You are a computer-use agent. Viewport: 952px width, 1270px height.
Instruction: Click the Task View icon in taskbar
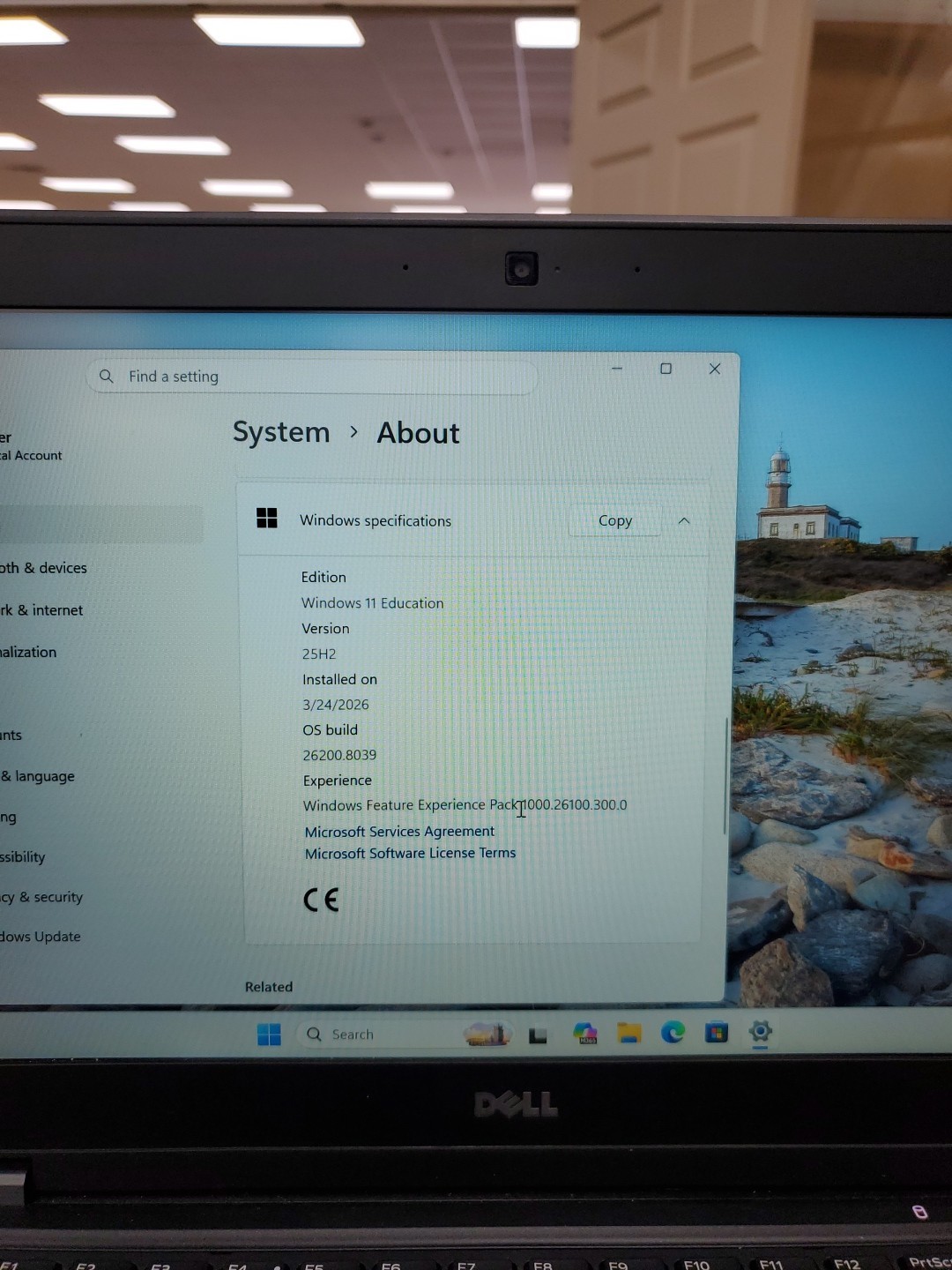click(x=538, y=1035)
